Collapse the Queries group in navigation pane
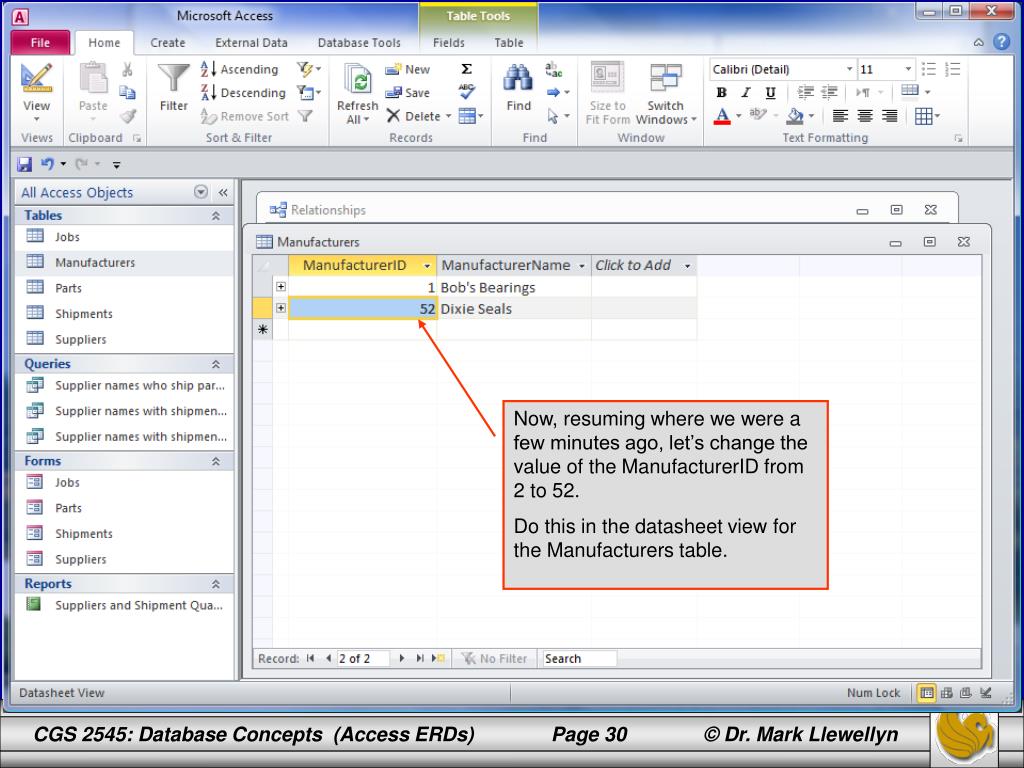Screen dimensions: 1024x768 (216, 364)
